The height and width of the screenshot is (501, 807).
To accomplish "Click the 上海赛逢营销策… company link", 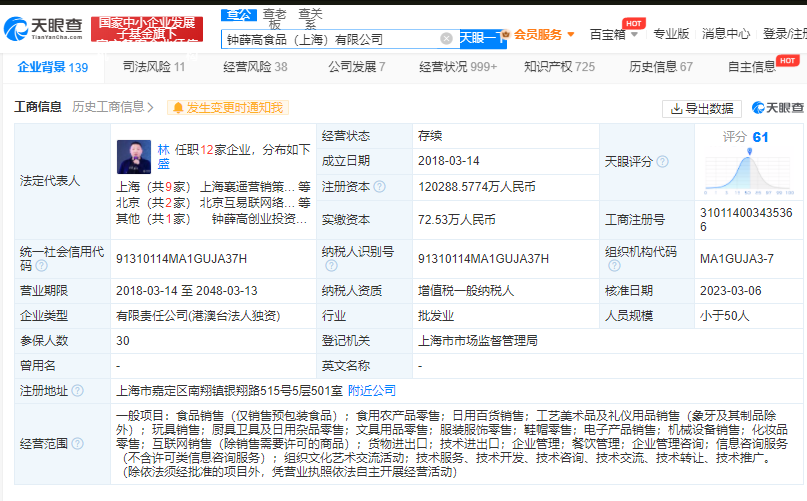I will (247, 186).
